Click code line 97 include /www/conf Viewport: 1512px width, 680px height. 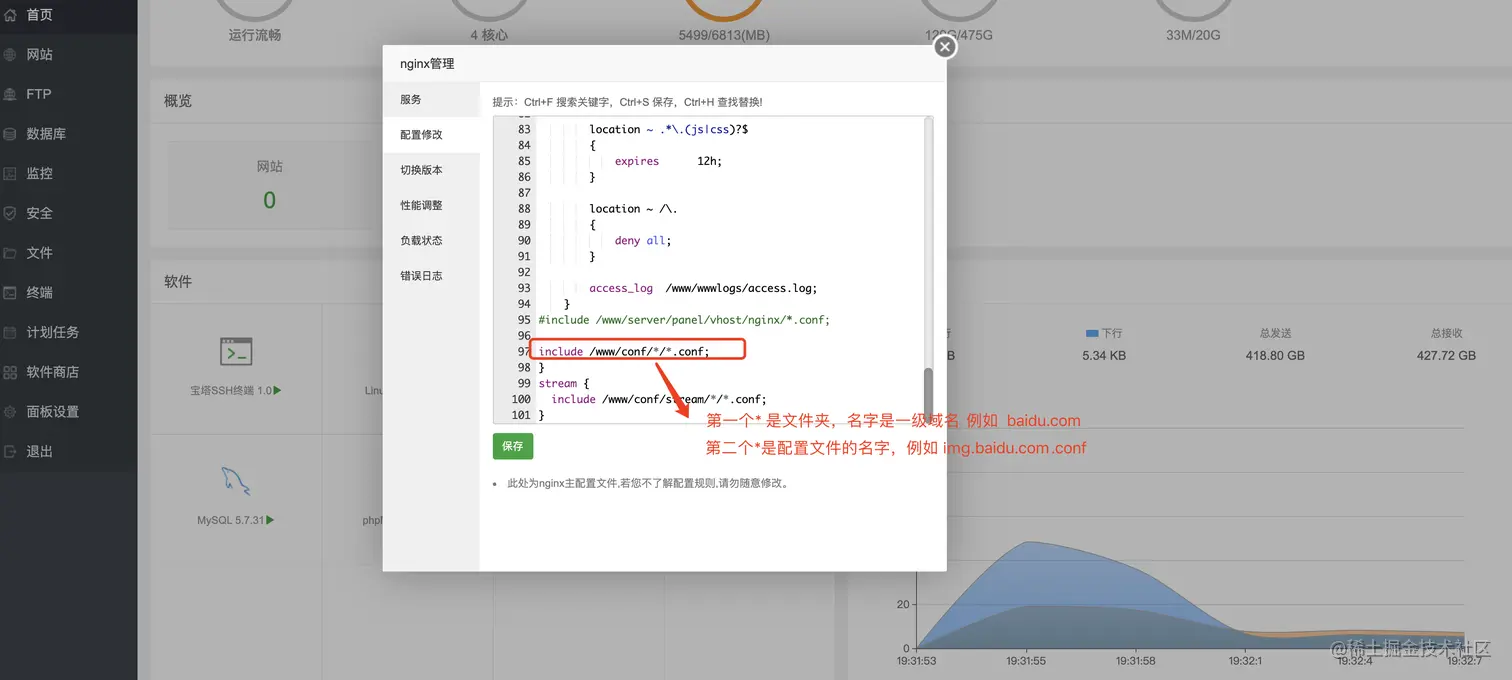(x=624, y=352)
